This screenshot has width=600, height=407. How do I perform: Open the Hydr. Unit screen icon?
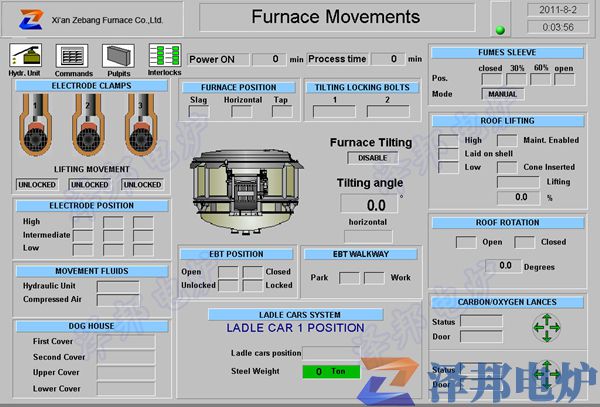pos(24,55)
